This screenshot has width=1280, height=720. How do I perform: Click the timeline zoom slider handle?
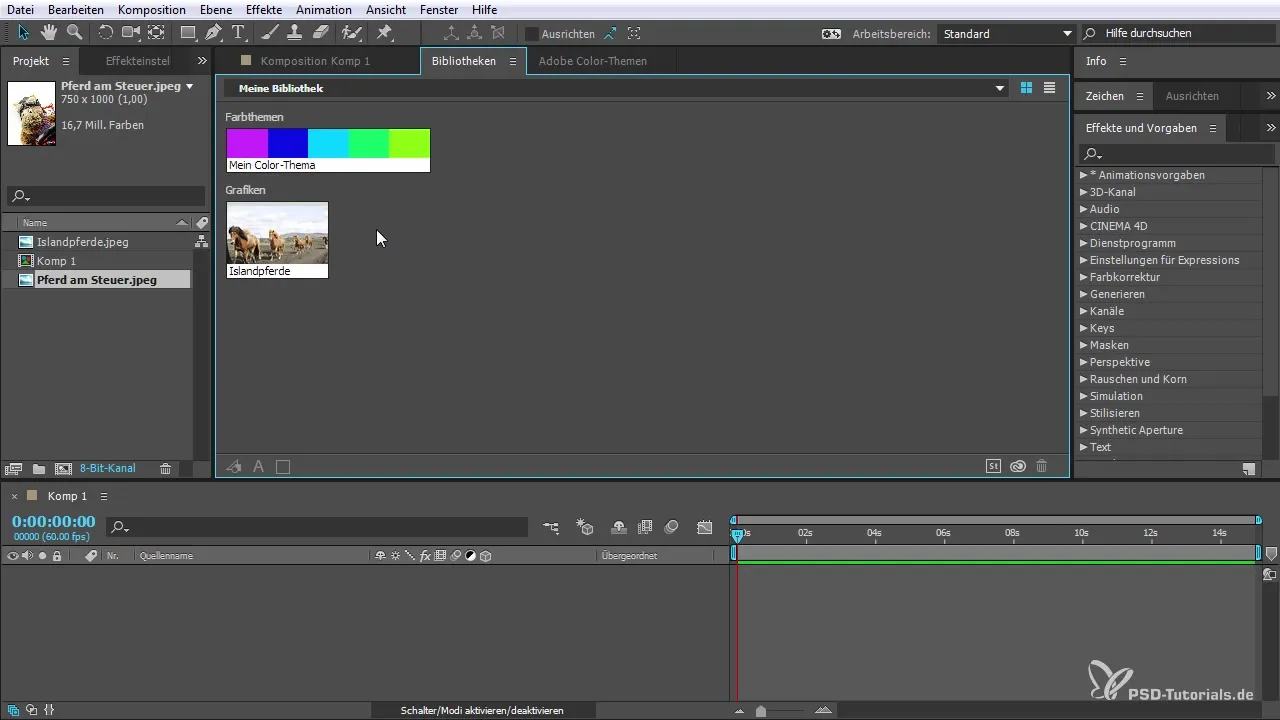pos(761,711)
